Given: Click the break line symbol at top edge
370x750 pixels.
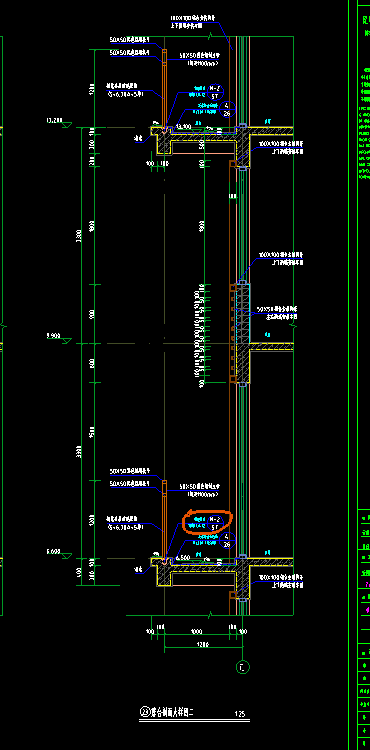Looking at the screenshot, I should [x=210, y=36].
